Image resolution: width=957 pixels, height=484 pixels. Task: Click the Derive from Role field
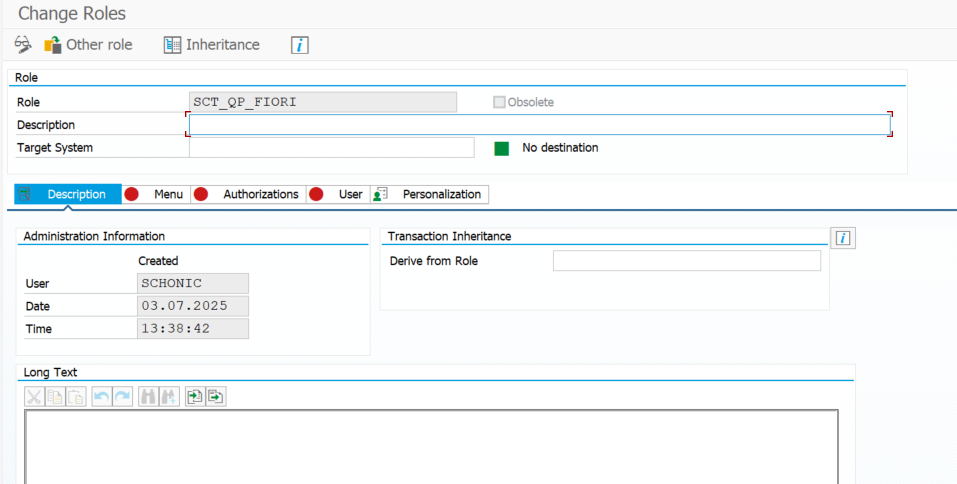point(686,261)
